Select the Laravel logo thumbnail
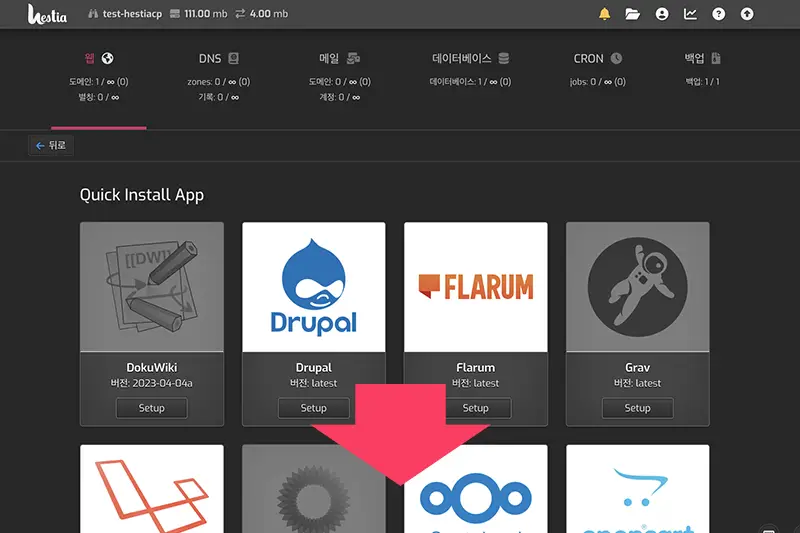The width and height of the screenshot is (800, 533). pos(152,489)
